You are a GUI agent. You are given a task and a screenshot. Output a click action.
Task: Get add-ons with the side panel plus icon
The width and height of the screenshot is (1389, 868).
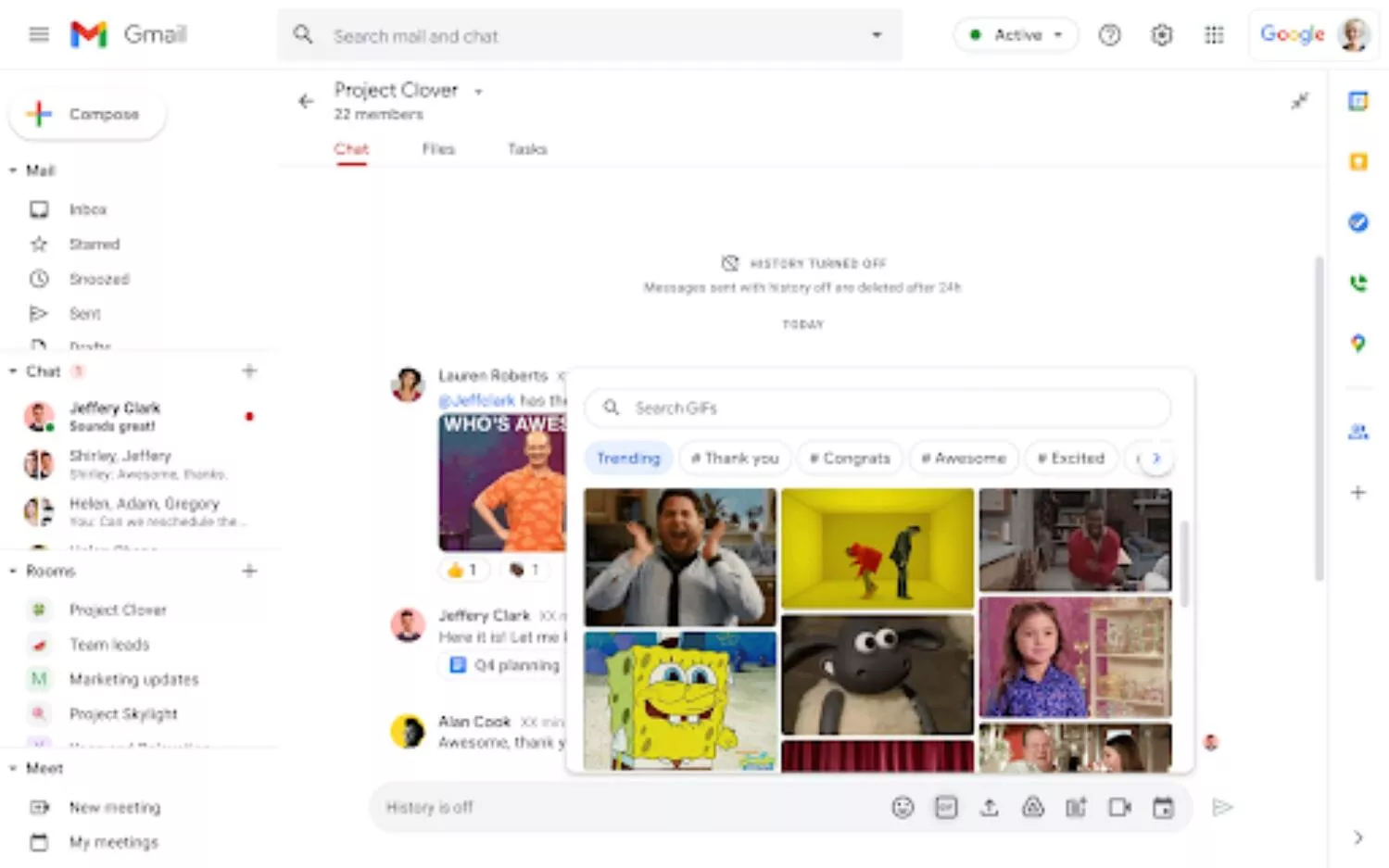click(x=1358, y=492)
